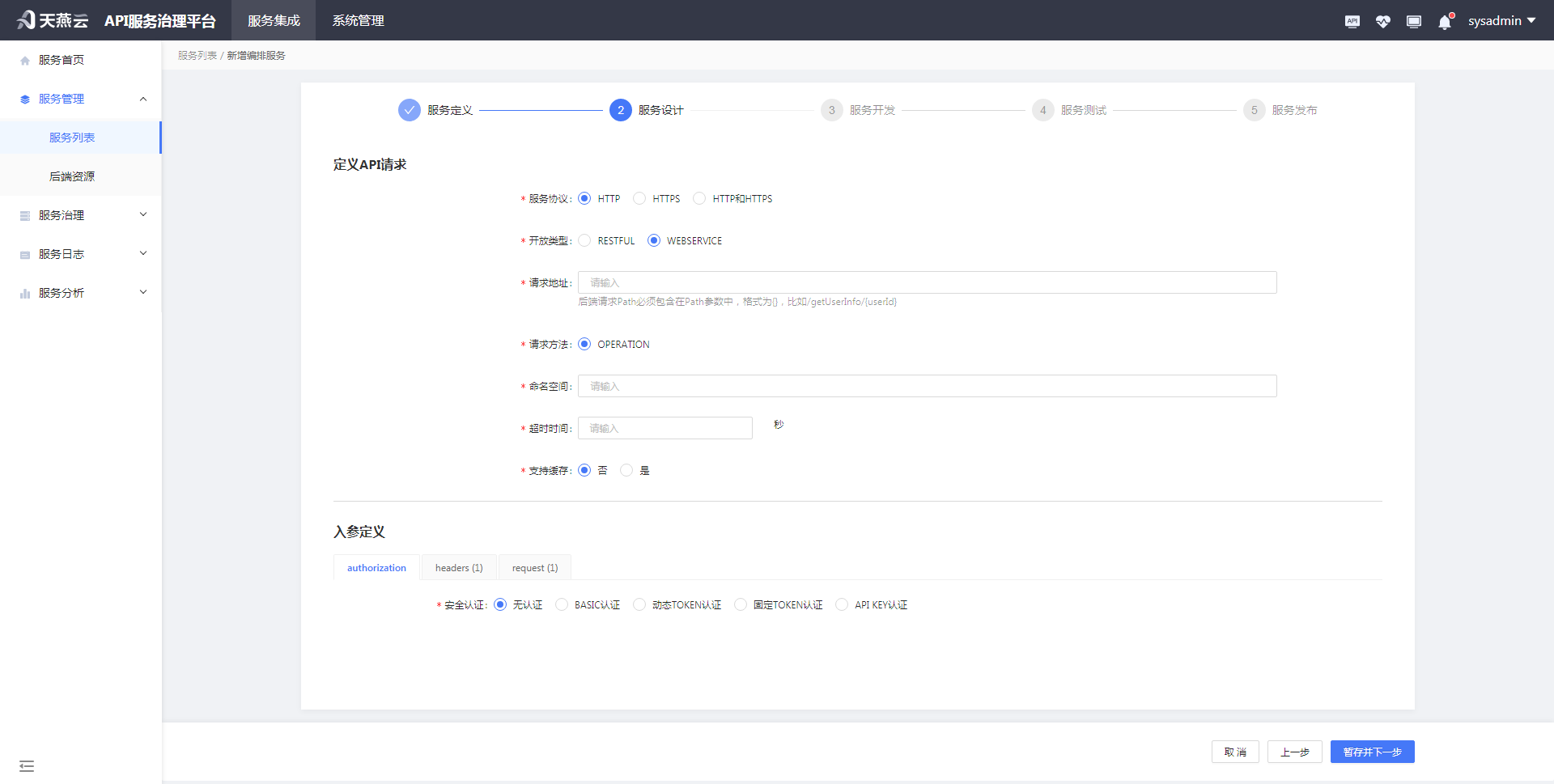Enable cache support by selecting 是

click(626, 469)
